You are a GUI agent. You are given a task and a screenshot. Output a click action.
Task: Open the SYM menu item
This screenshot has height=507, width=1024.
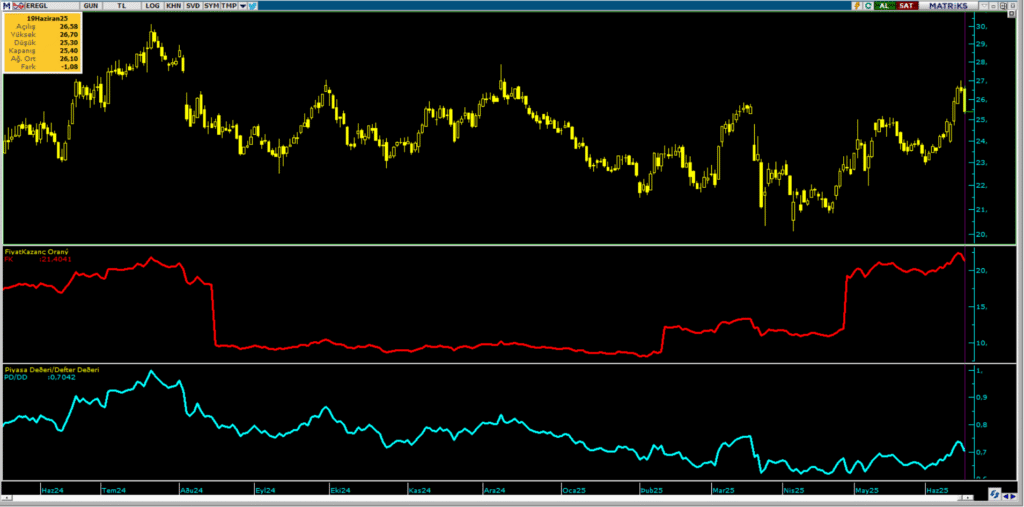(x=212, y=6)
